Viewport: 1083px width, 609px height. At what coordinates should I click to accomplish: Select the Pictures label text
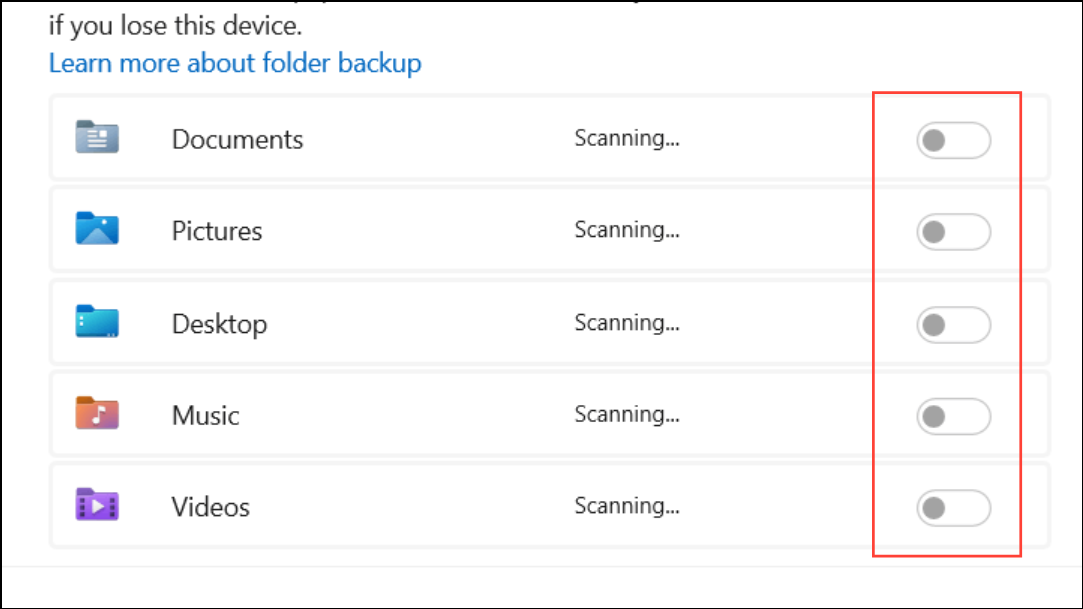[217, 231]
